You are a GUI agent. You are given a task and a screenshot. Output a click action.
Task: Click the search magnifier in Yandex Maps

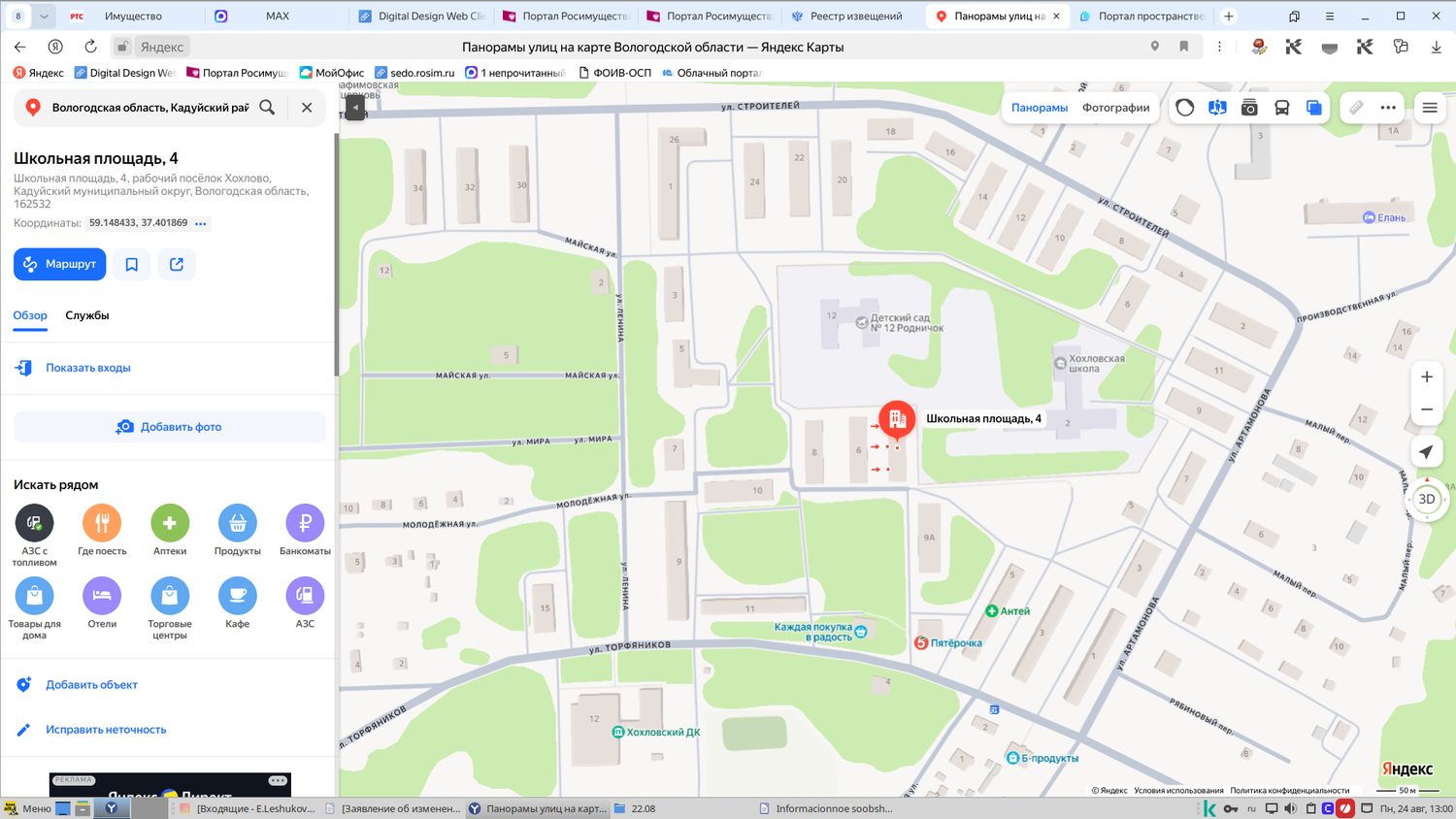pos(267,108)
